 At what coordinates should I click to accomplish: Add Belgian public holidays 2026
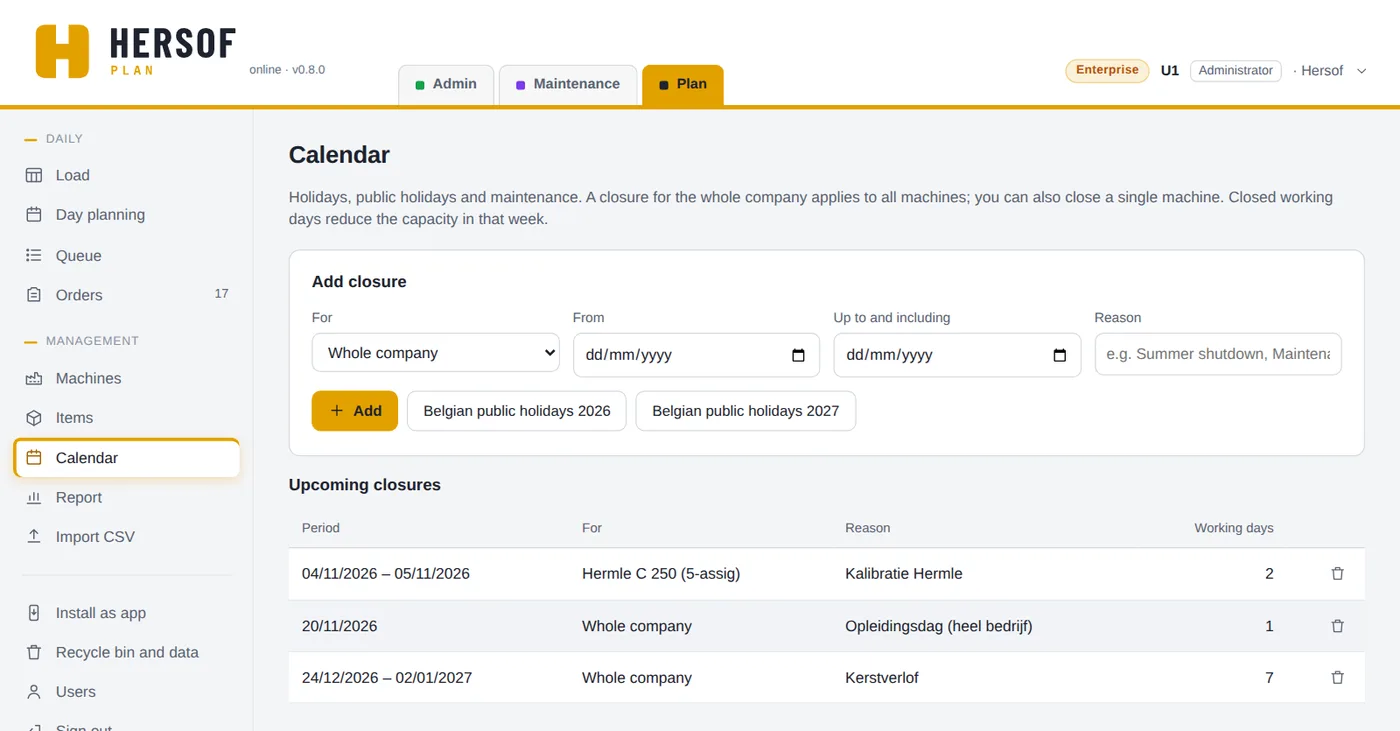coord(517,411)
